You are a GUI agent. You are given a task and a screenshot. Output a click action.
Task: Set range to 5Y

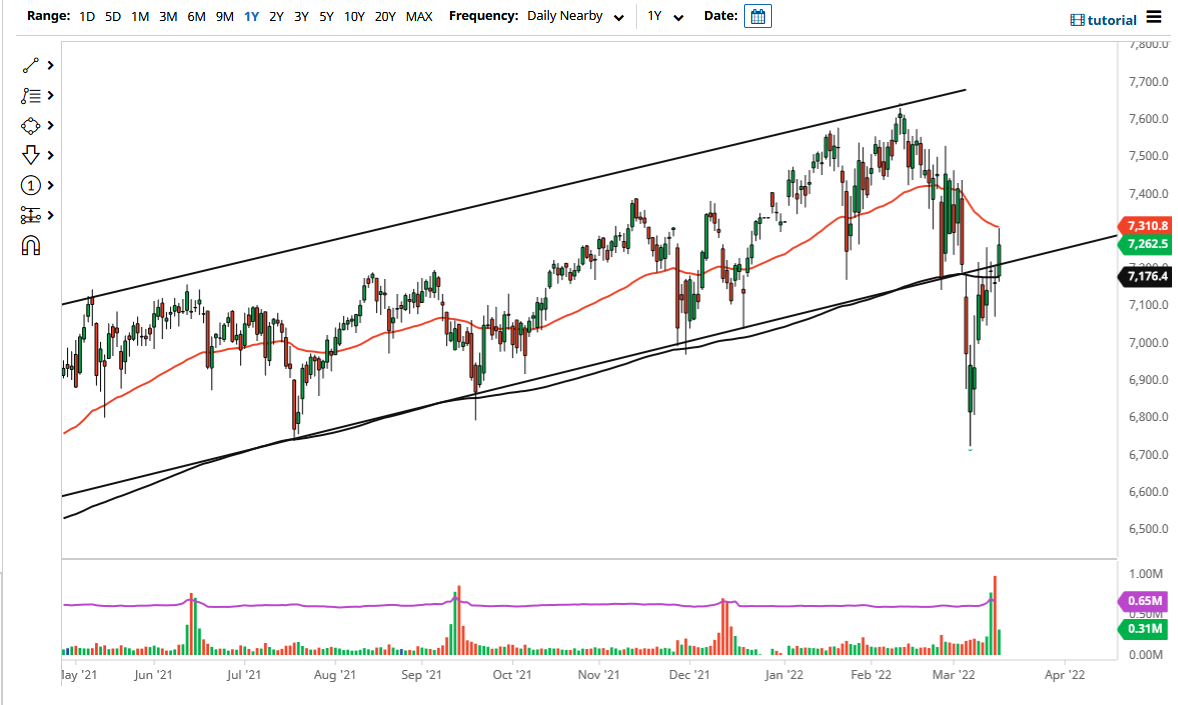point(326,17)
